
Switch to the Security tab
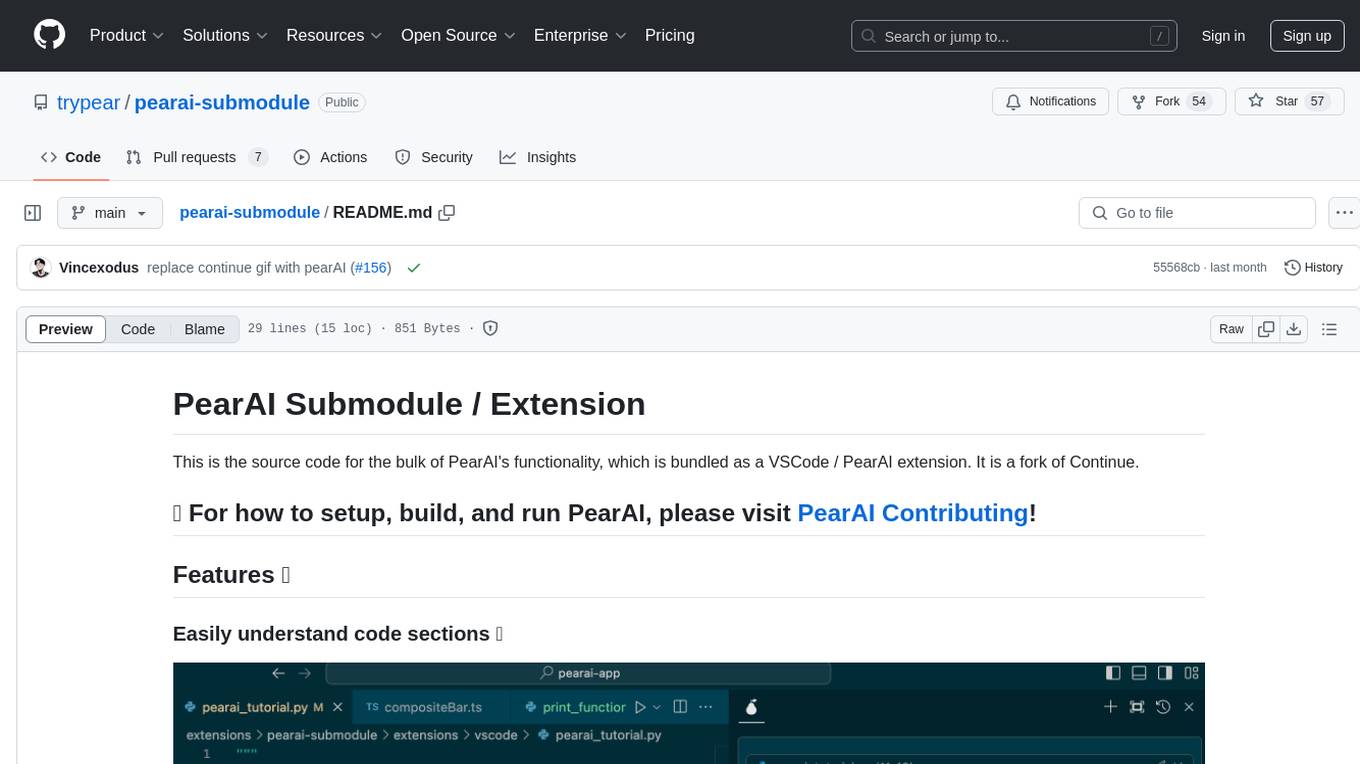(x=434, y=157)
